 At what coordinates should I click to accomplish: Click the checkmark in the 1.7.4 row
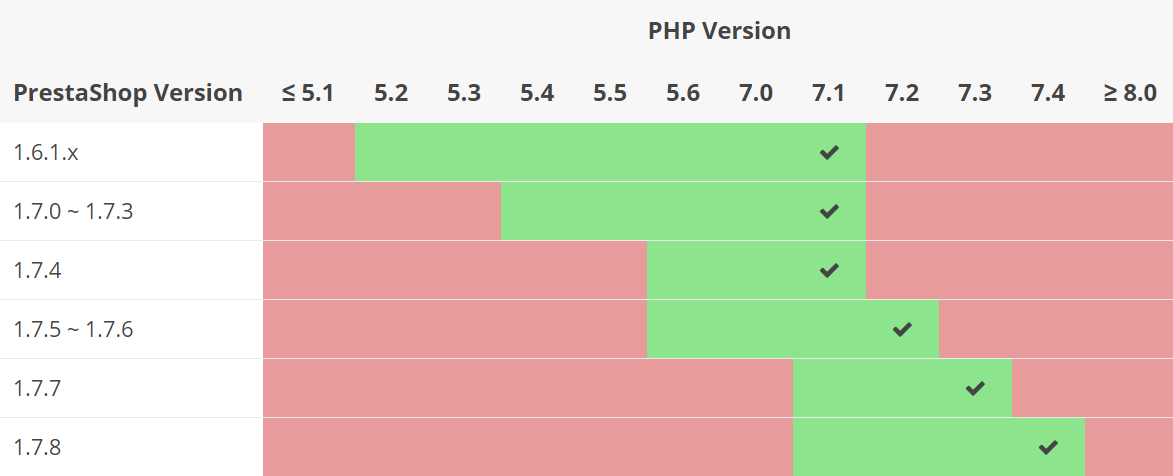(x=829, y=270)
